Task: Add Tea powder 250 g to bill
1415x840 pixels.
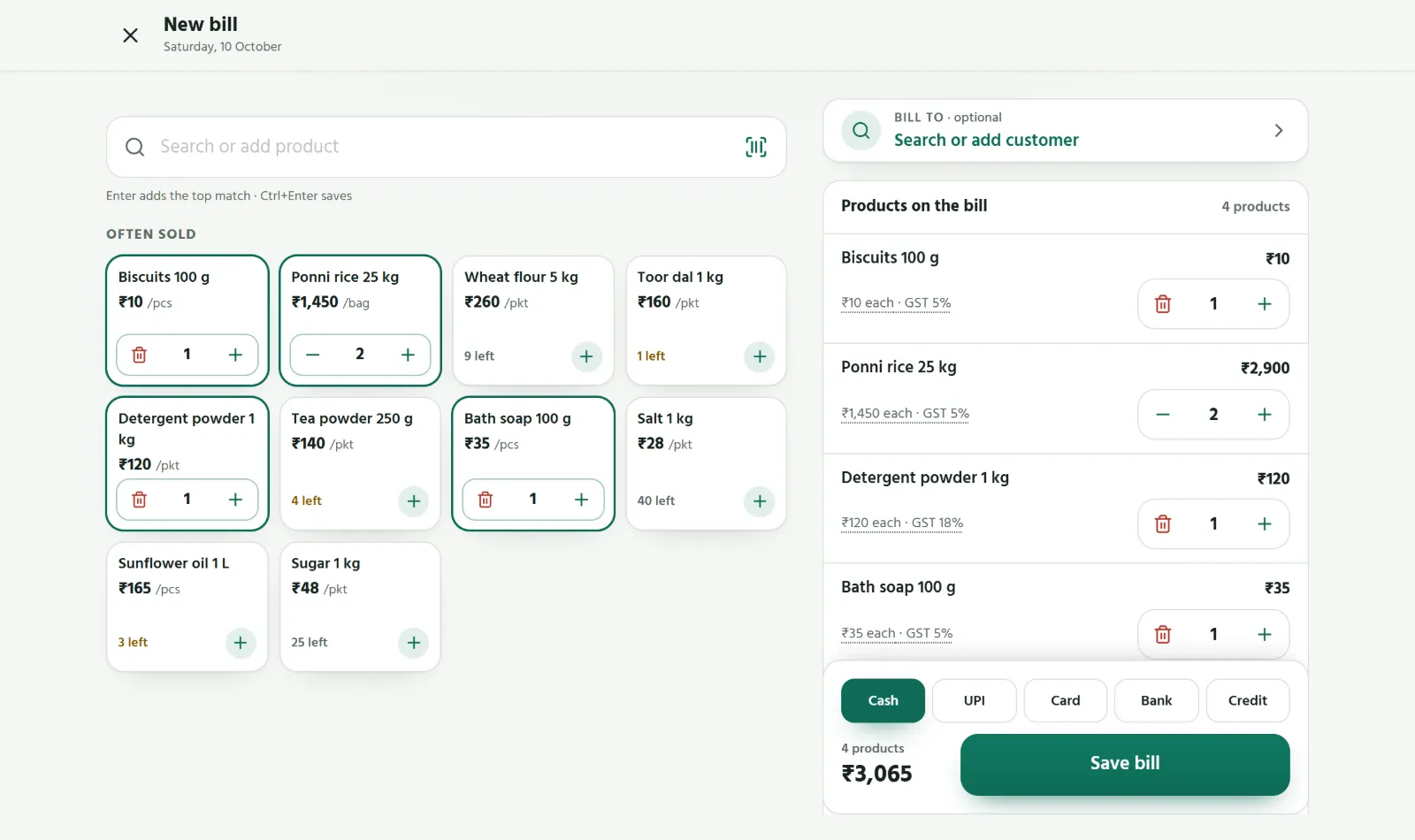Action: [414, 501]
